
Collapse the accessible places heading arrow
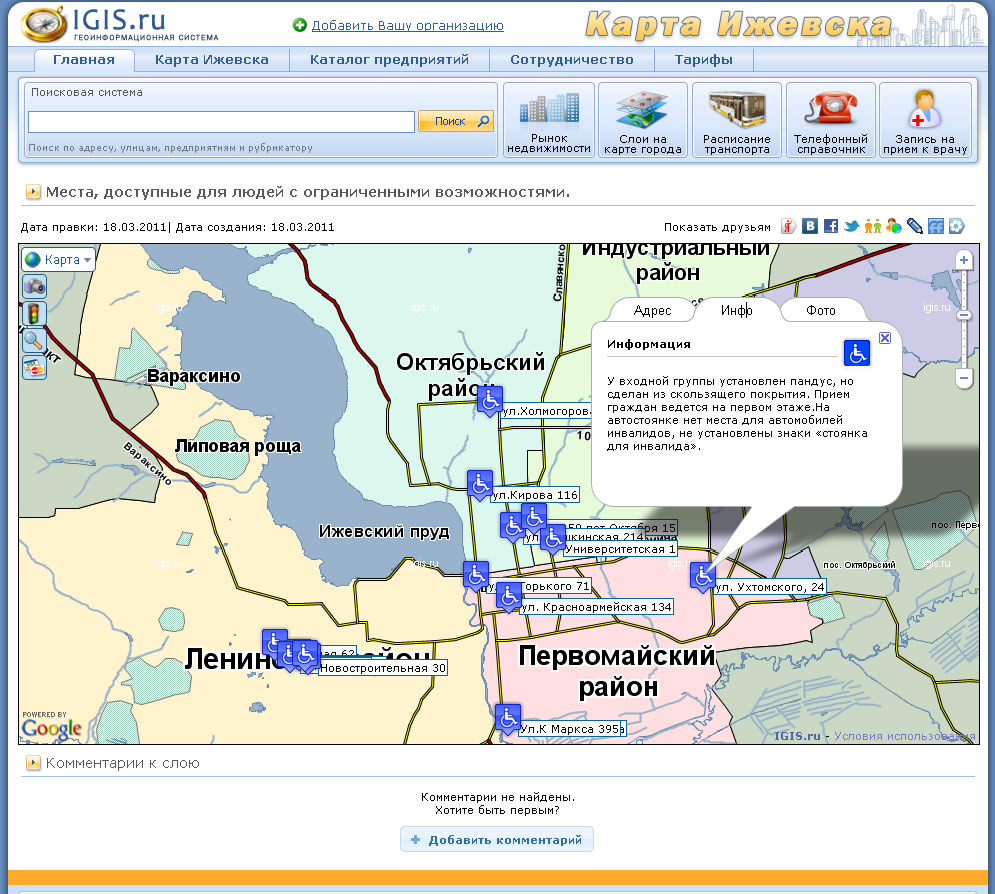tap(32, 192)
